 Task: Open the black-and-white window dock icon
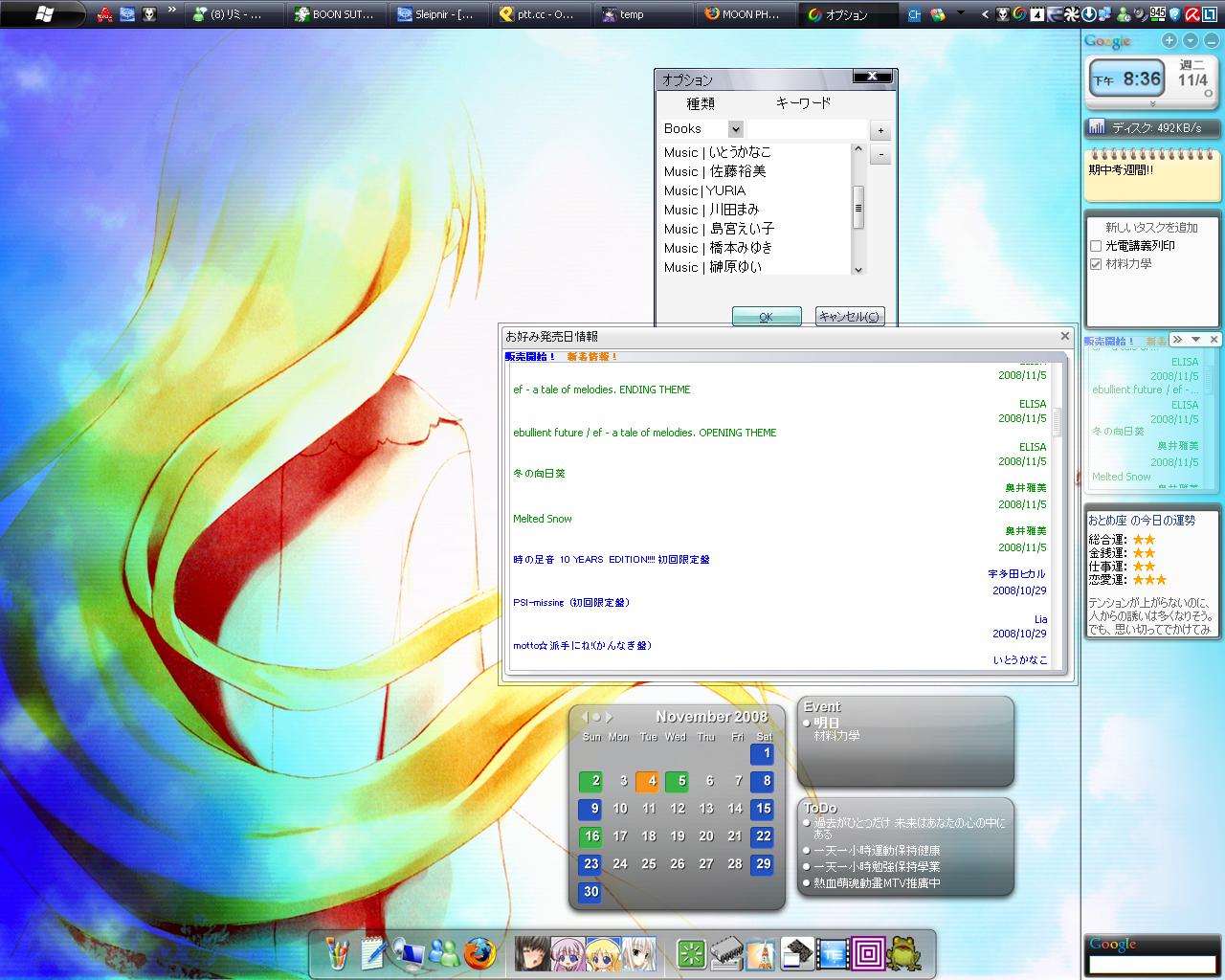pos(798,953)
